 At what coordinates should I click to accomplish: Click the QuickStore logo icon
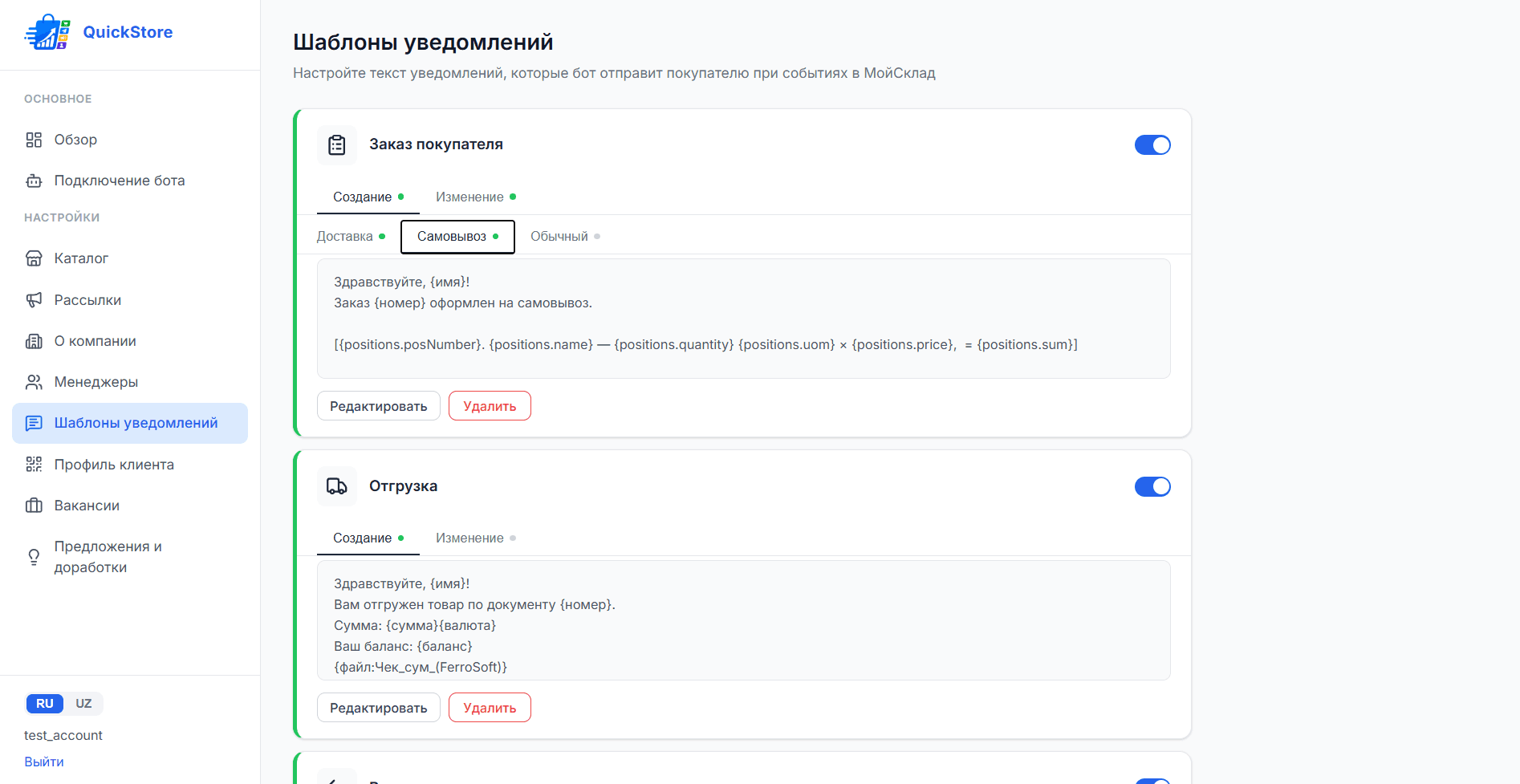click(47, 32)
